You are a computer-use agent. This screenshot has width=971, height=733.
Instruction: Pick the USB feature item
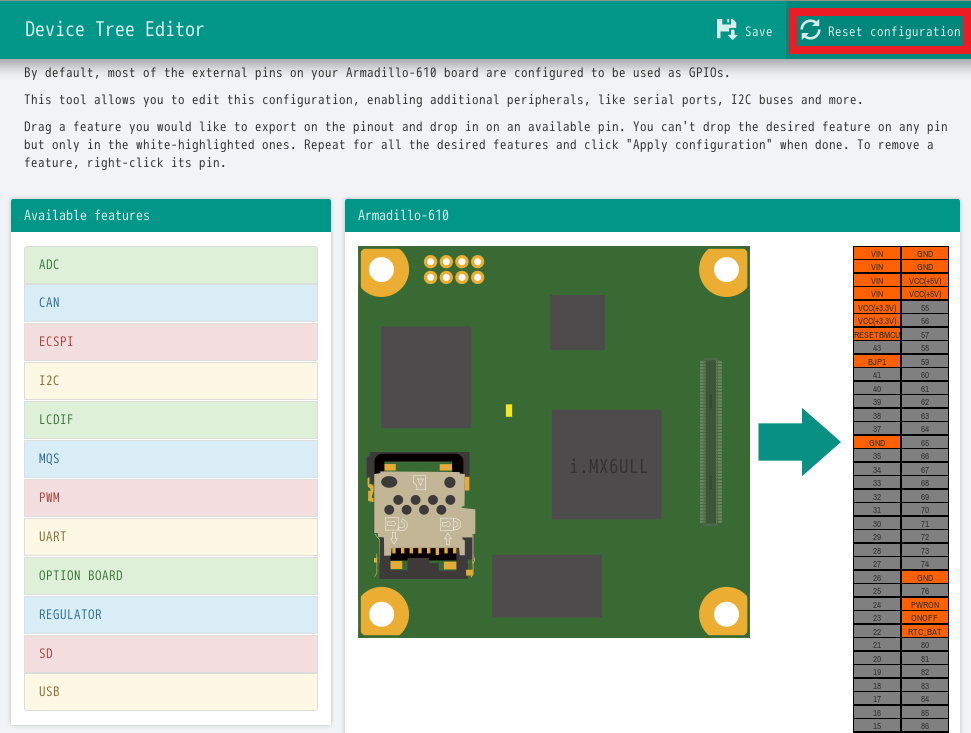point(171,692)
